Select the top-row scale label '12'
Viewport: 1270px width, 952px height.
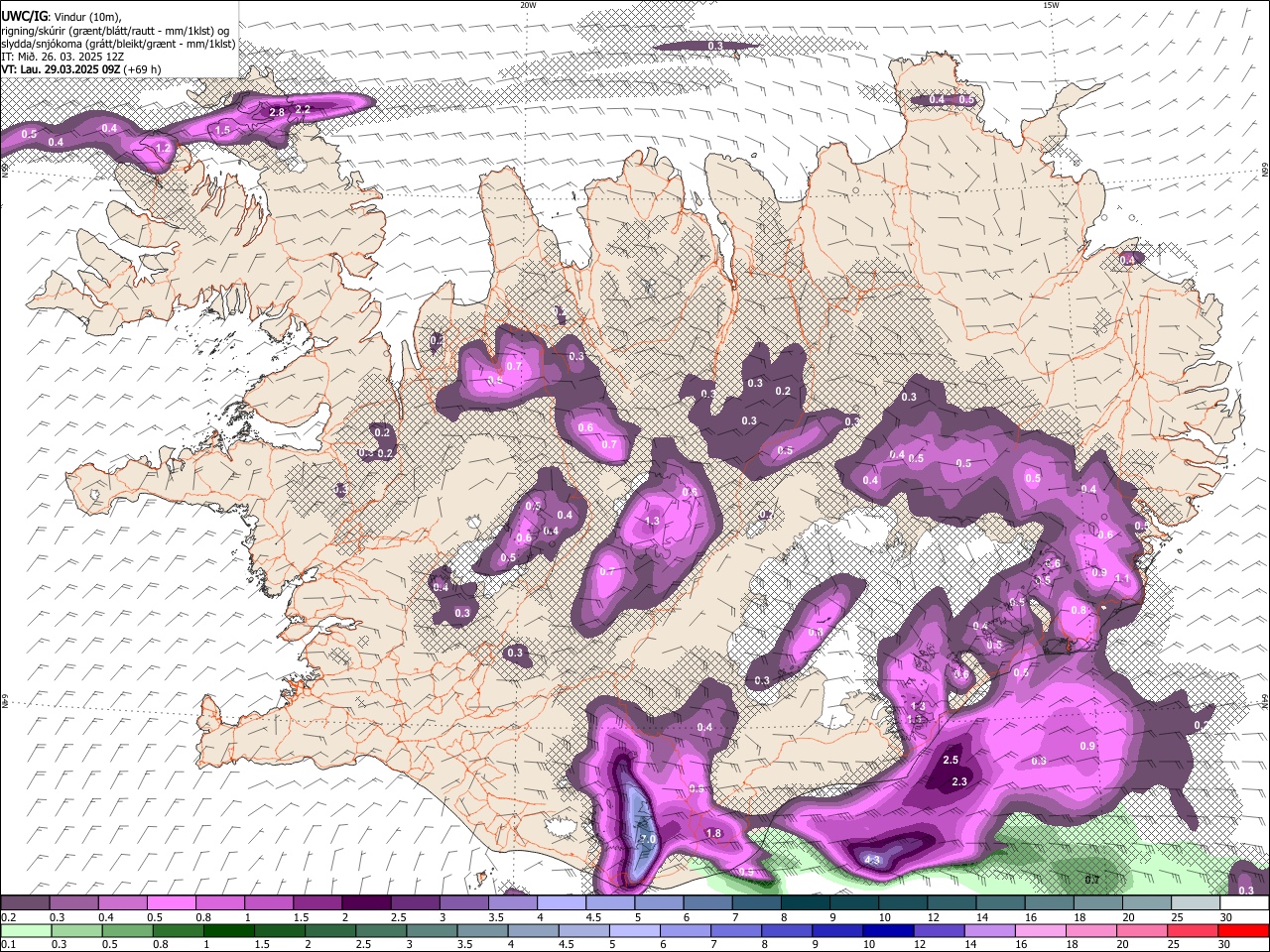coord(932,917)
